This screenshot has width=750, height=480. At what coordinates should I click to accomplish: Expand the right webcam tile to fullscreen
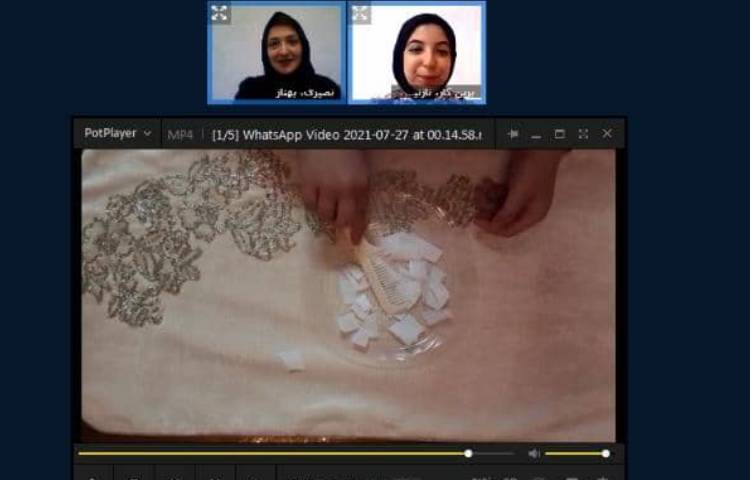click(x=360, y=13)
